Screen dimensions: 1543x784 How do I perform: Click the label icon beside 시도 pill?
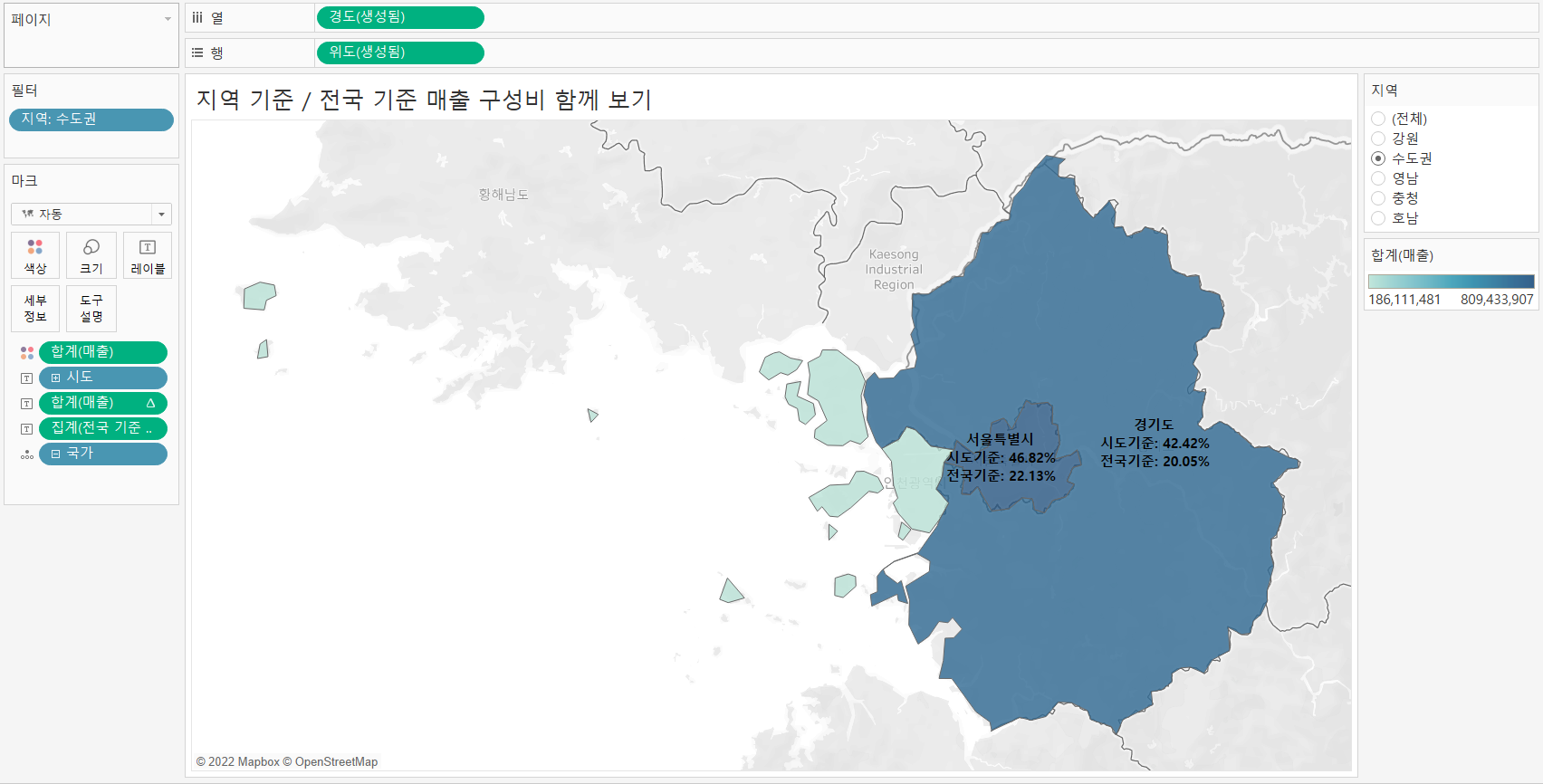coord(27,378)
